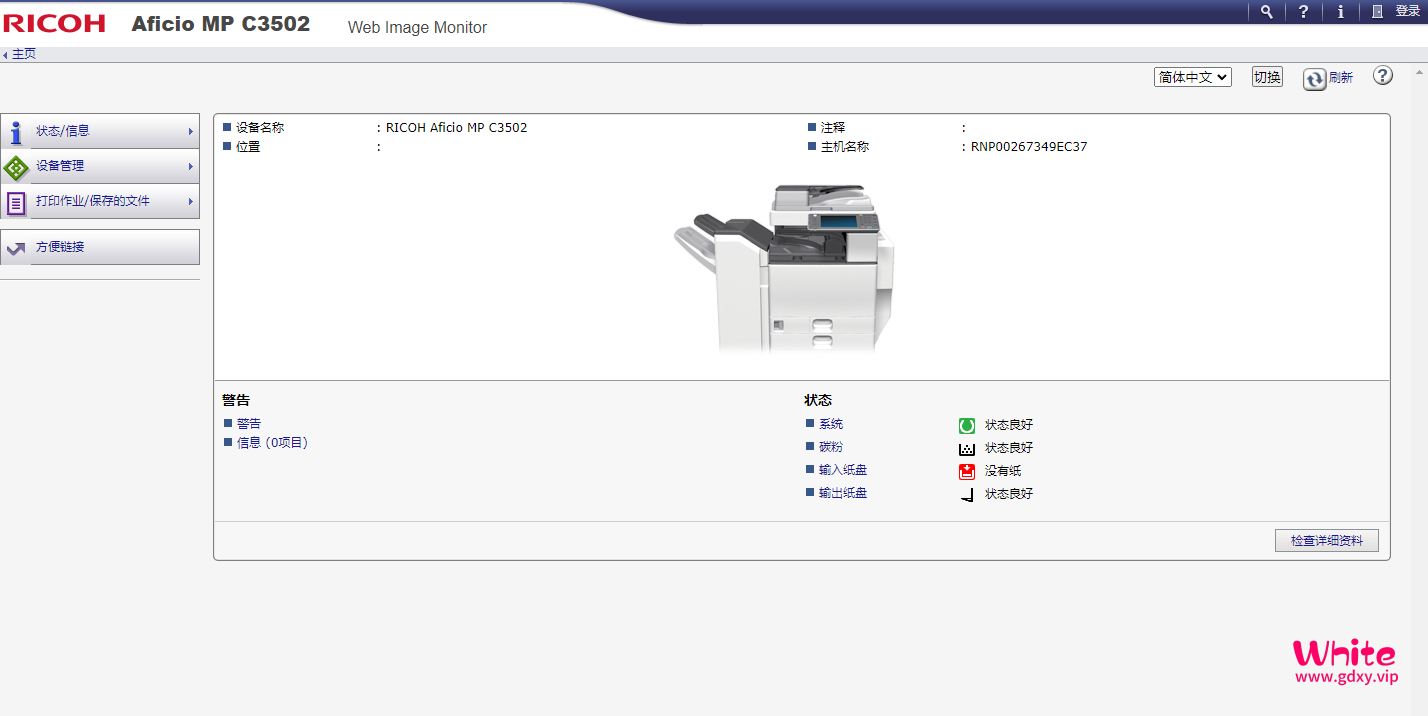
Task: Click the 登录 login link
Action: coord(1407,11)
